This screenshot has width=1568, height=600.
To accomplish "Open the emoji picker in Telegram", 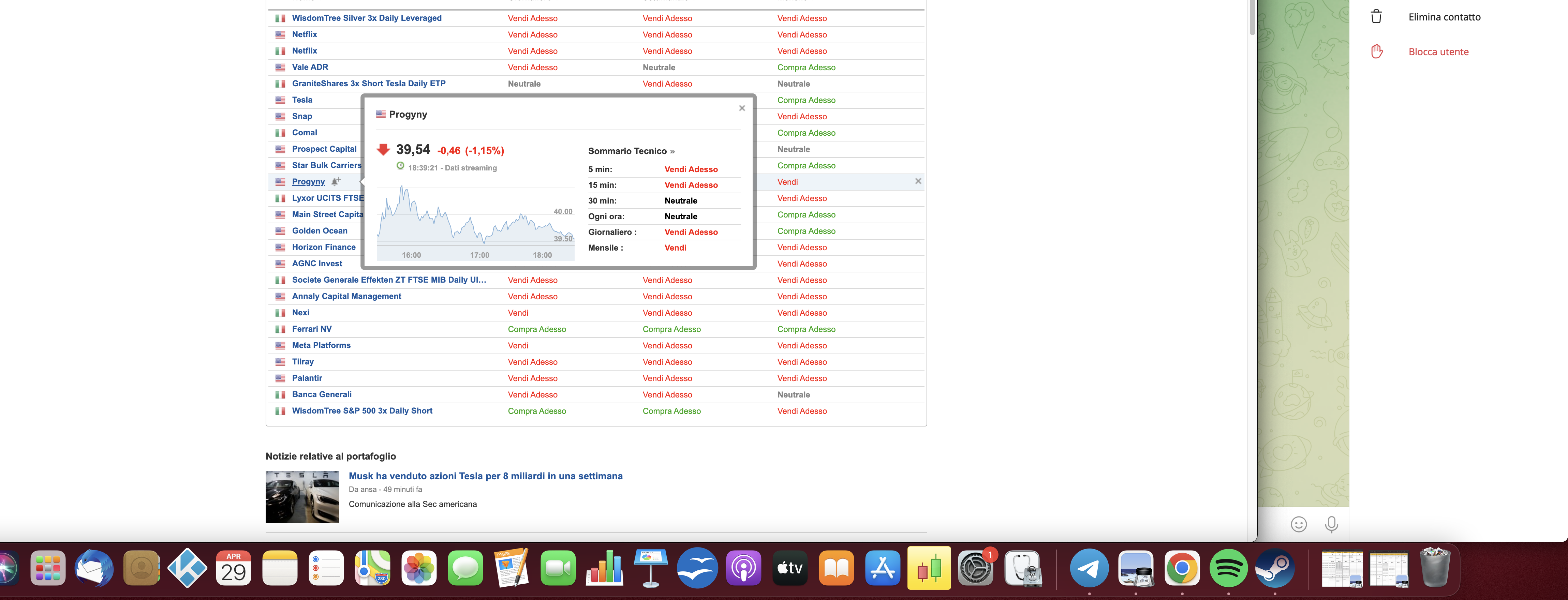I will pyautogui.click(x=1298, y=524).
